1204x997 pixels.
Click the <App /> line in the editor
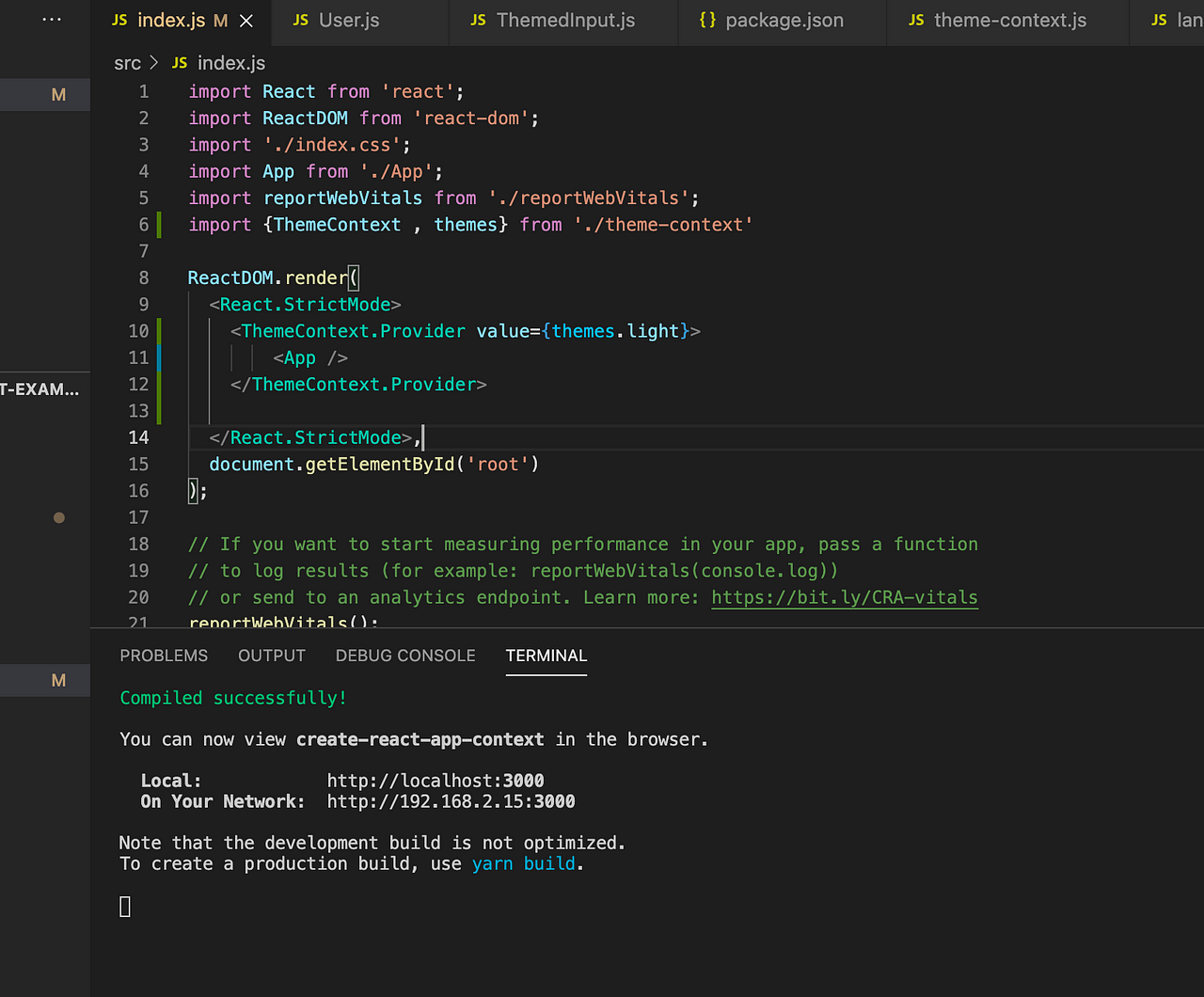tap(310, 357)
